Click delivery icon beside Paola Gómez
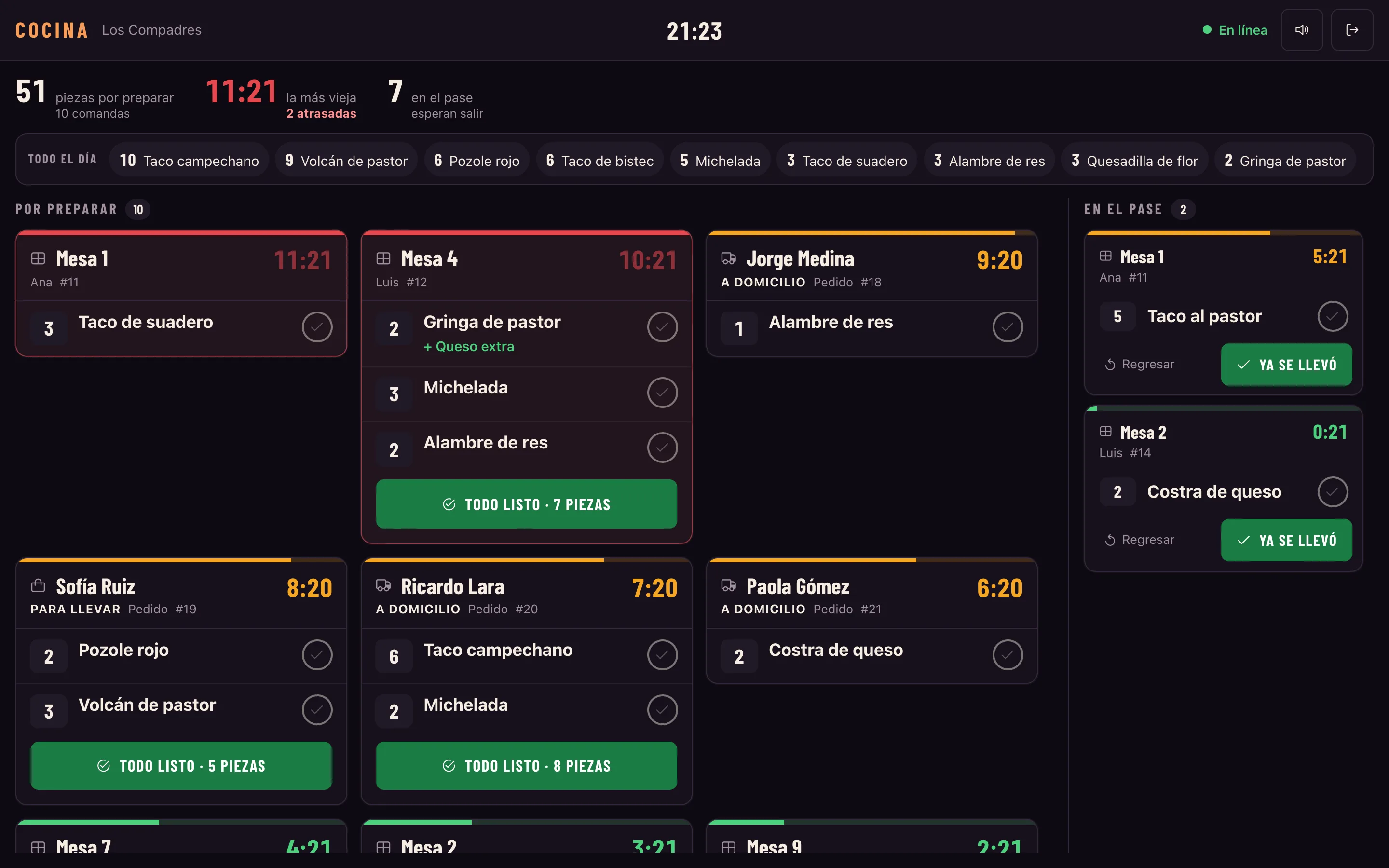Screen dimensions: 1389x868 tap(728, 585)
